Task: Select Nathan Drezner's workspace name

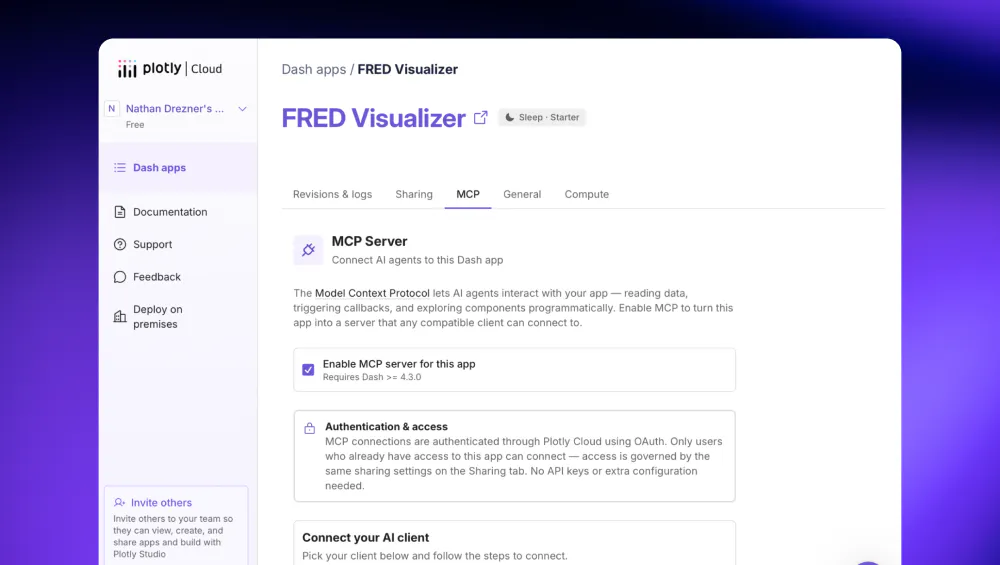Action: (175, 108)
